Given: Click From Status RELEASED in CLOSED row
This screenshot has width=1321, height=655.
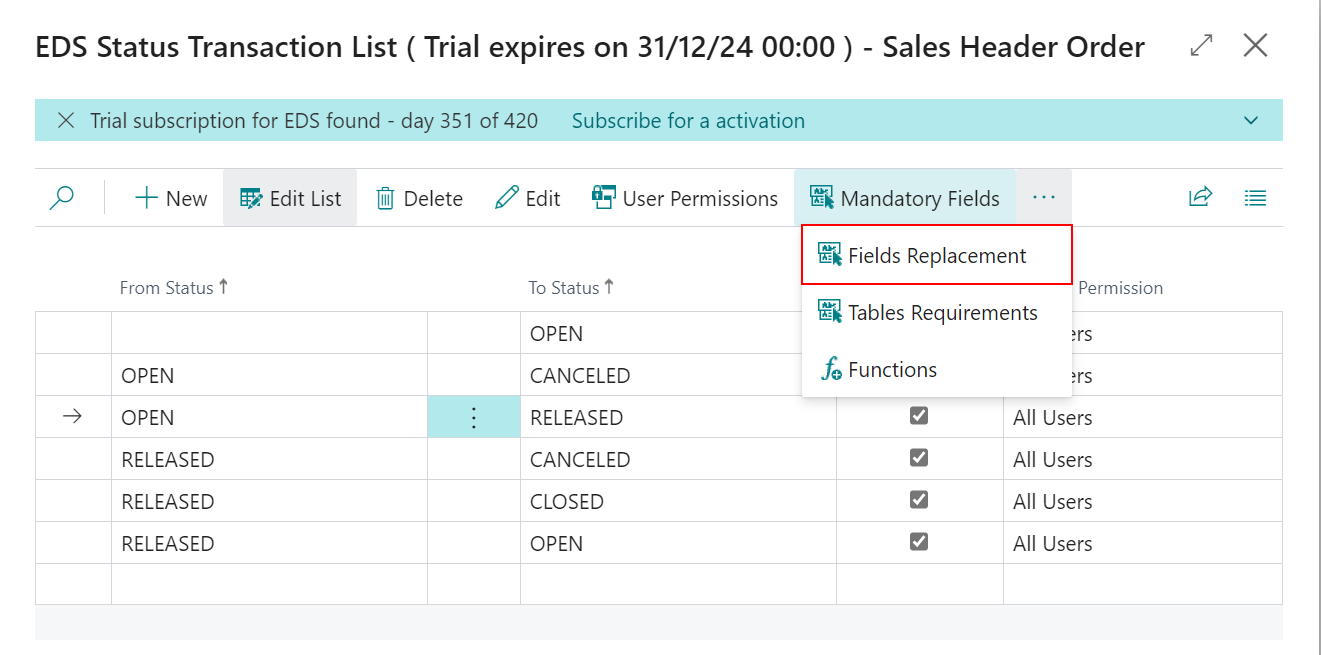Looking at the screenshot, I should tap(269, 501).
